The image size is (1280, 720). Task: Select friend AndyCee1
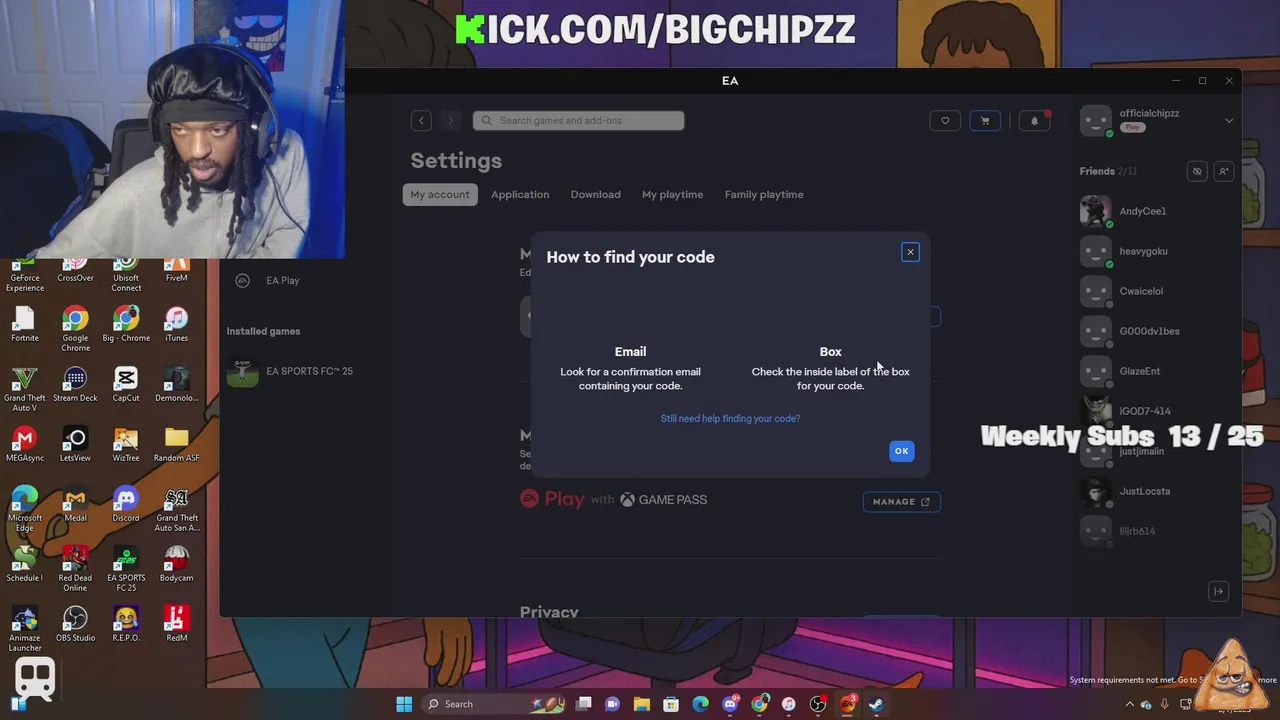(x=1142, y=211)
